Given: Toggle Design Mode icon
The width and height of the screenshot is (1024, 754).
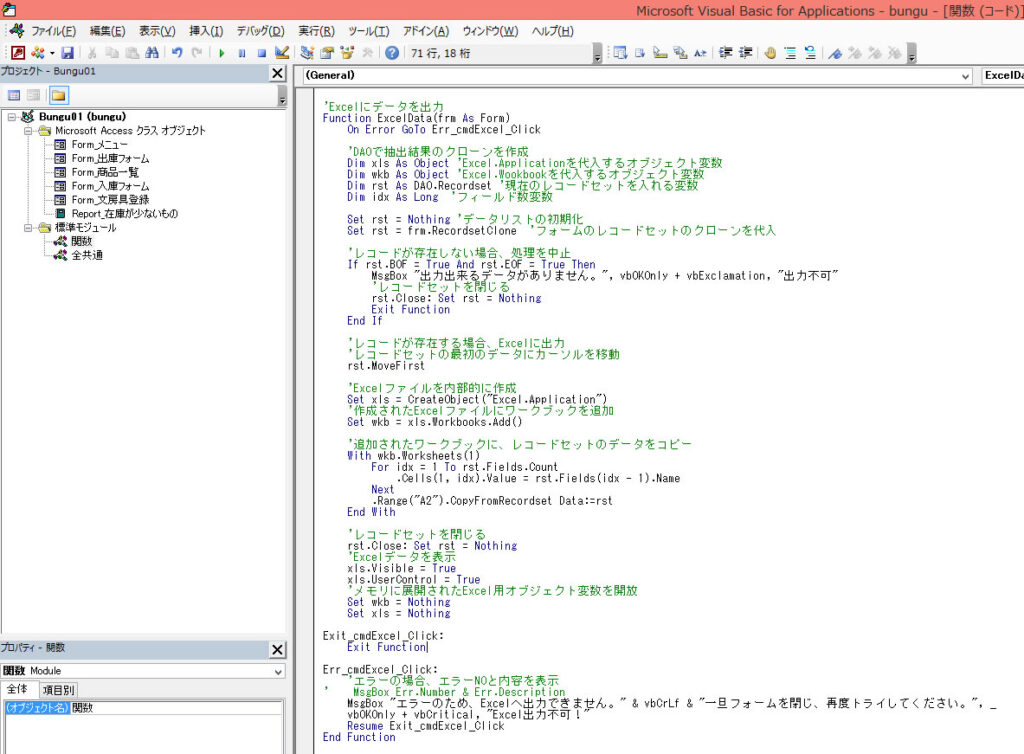Looking at the screenshot, I should (282, 53).
